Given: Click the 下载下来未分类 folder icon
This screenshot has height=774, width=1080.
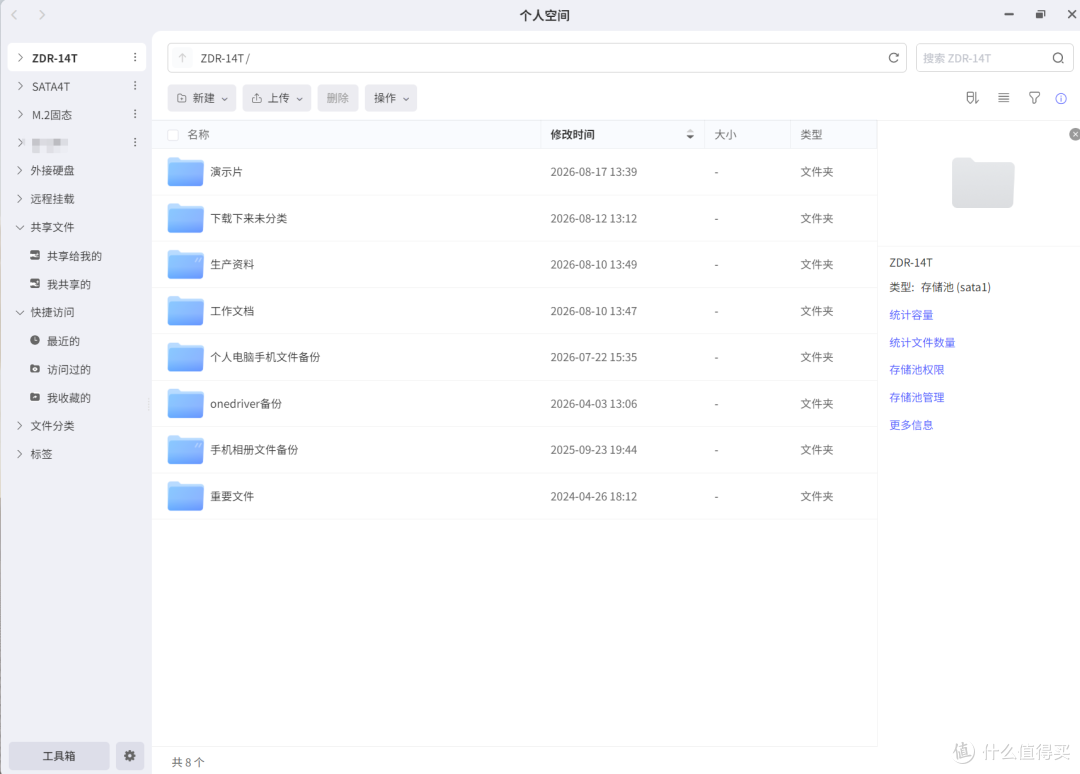Looking at the screenshot, I should 185,218.
